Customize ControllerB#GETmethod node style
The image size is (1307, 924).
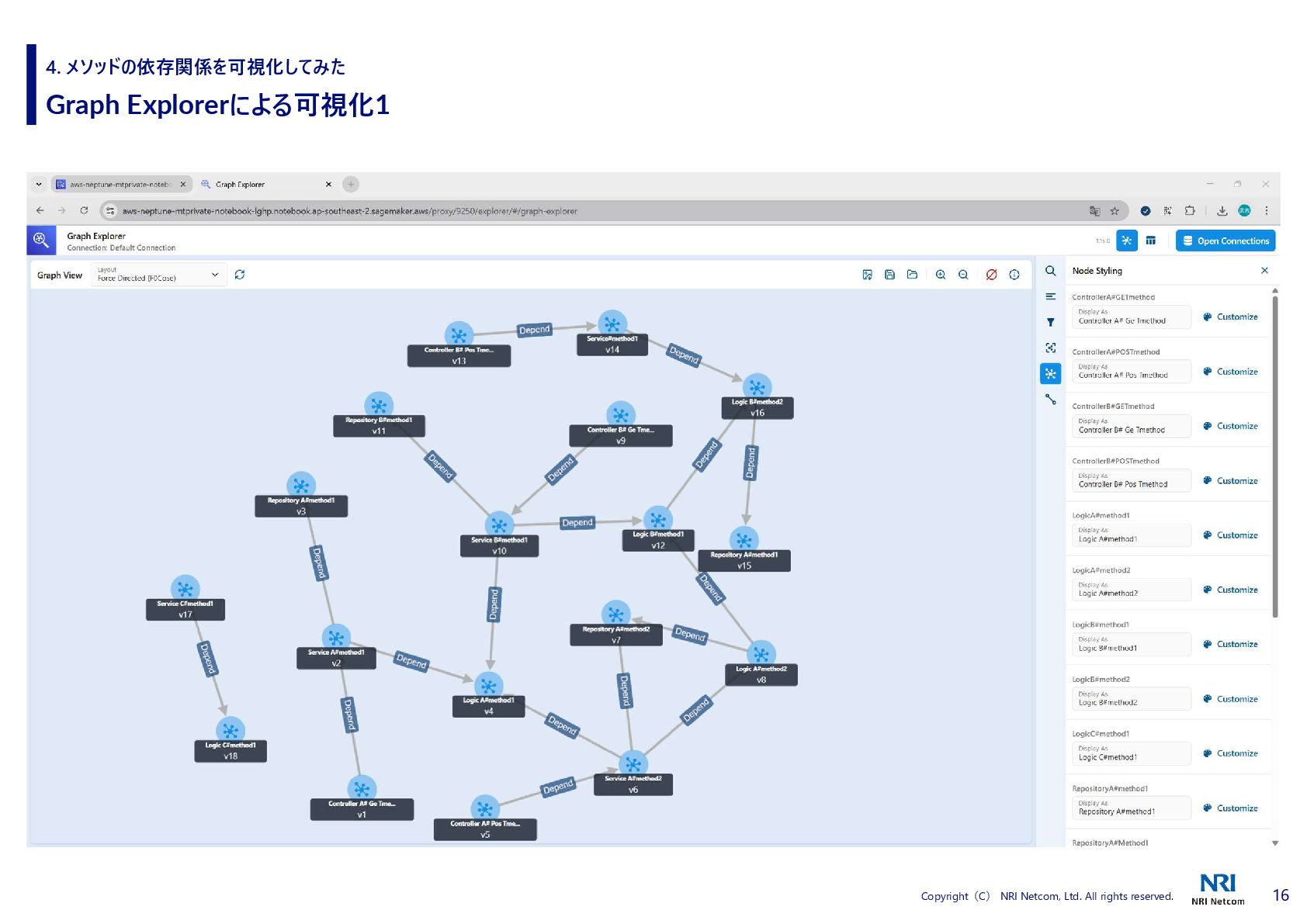(1230, 426)
